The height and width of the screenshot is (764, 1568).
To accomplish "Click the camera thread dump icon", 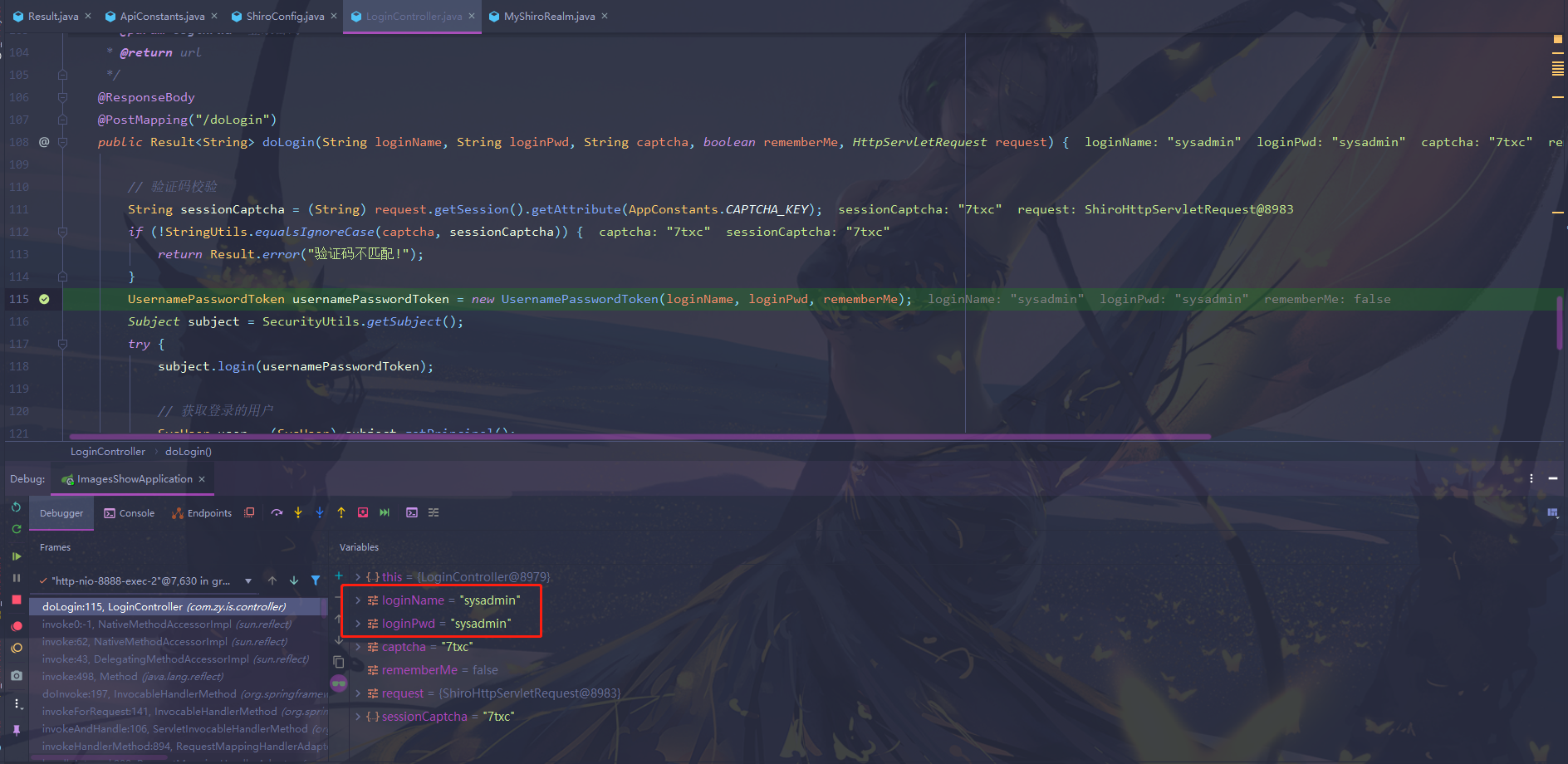I will click(x=17, y=676).
